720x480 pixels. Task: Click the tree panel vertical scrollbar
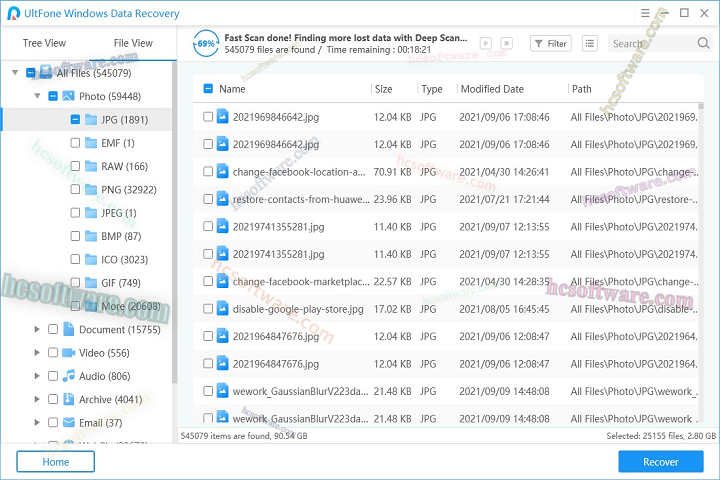(x=174, y=223)
